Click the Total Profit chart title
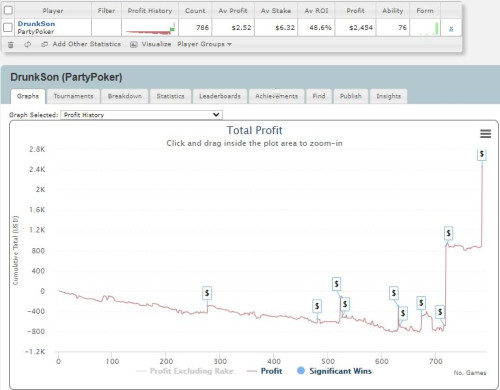The height and width of the screenshot is (390, 500). click(254, 130)
